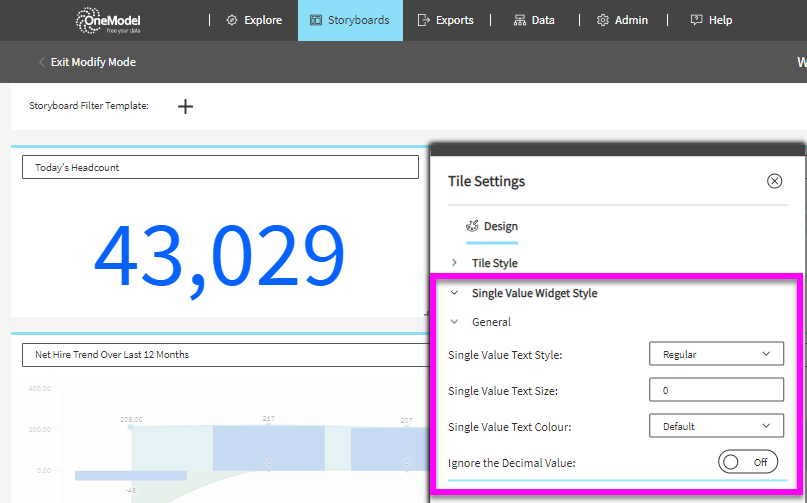Click the Exports arrow icon
This screenshot has height=503, width=807.
pos(423,20)
